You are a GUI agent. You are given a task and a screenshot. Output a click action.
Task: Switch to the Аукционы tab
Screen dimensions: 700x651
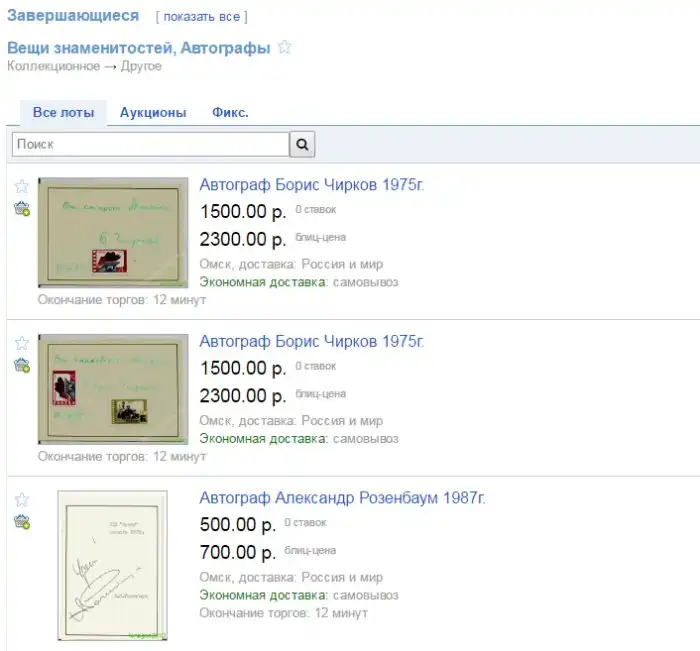point(153,113)
